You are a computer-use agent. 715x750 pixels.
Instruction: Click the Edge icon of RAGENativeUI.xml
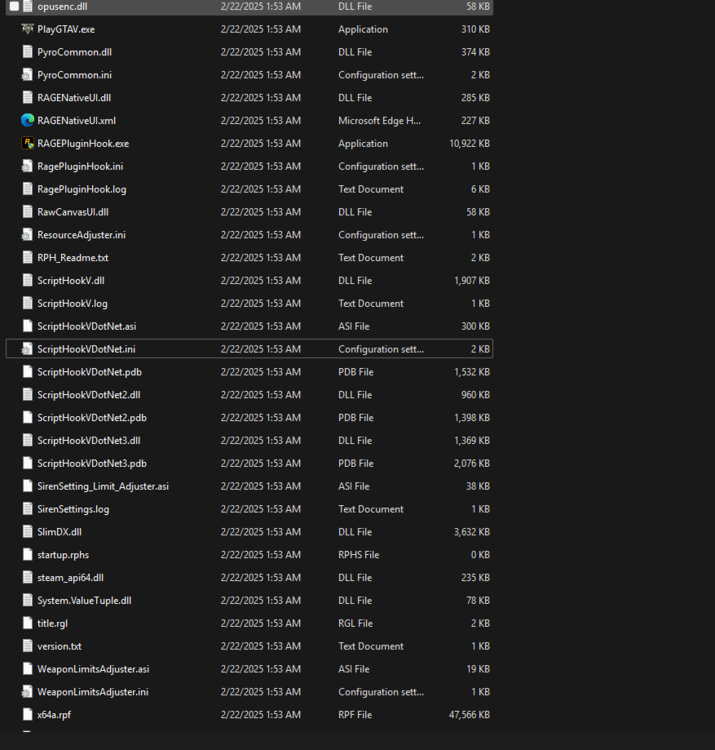click(28, 120)
